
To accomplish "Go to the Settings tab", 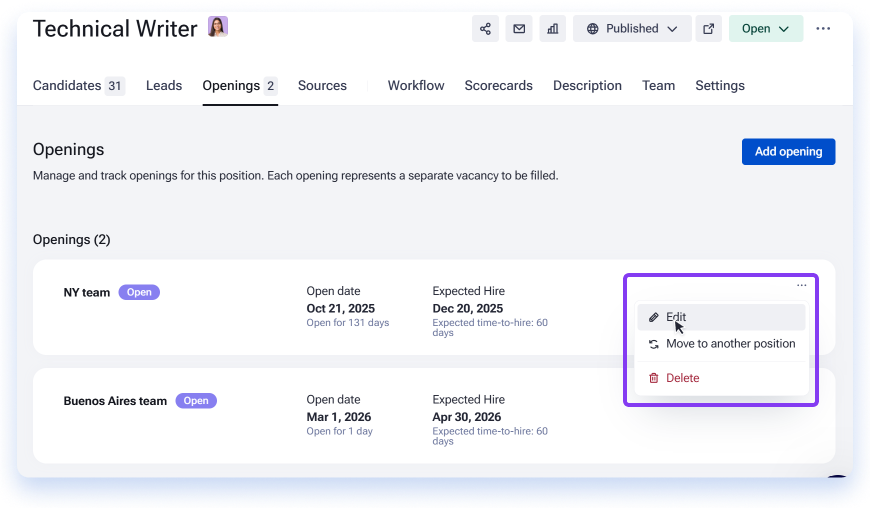I will click(720, 85).
